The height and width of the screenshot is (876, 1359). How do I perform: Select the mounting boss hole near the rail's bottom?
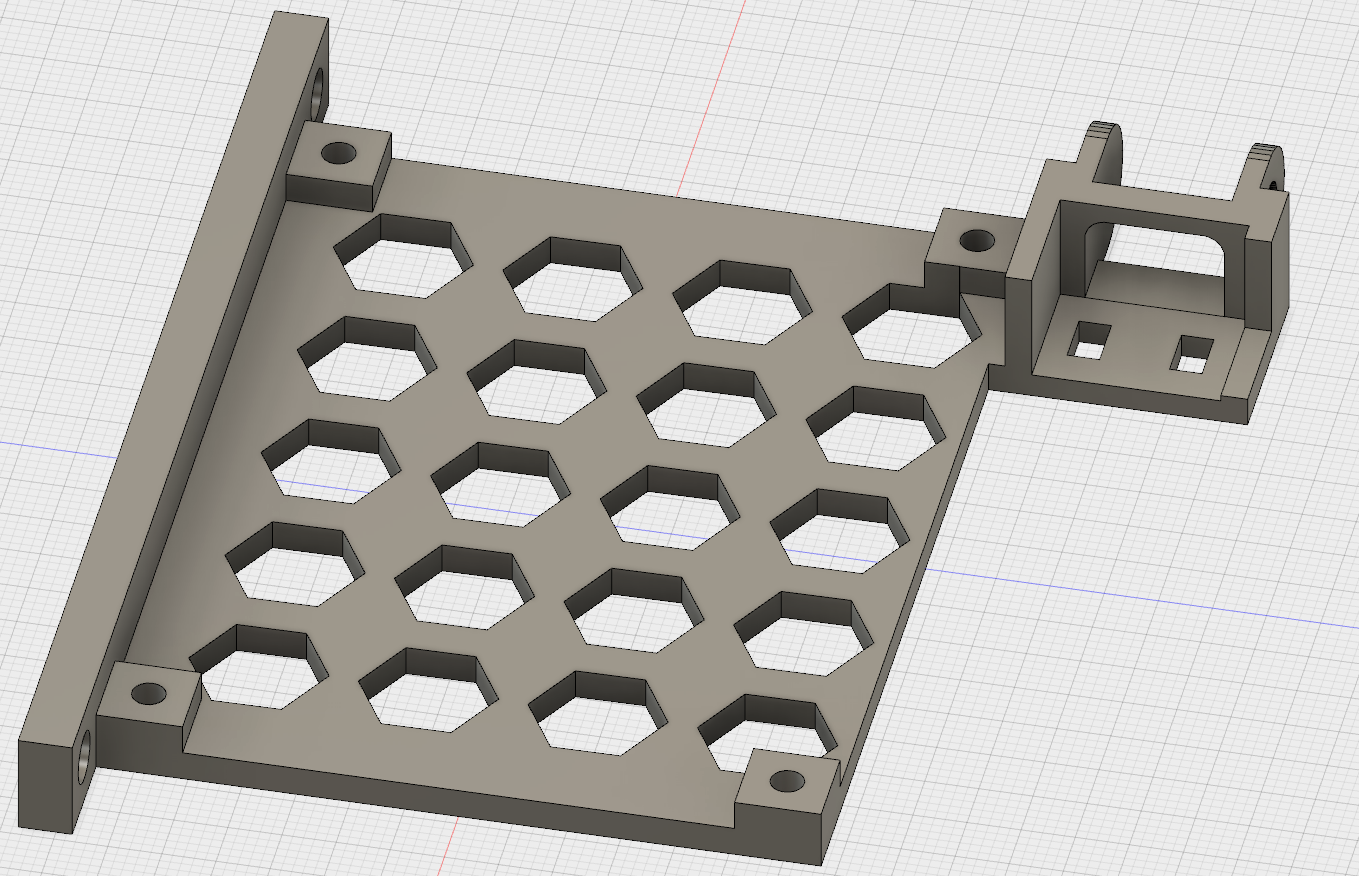pyautogui.click(x=149, y=692)
